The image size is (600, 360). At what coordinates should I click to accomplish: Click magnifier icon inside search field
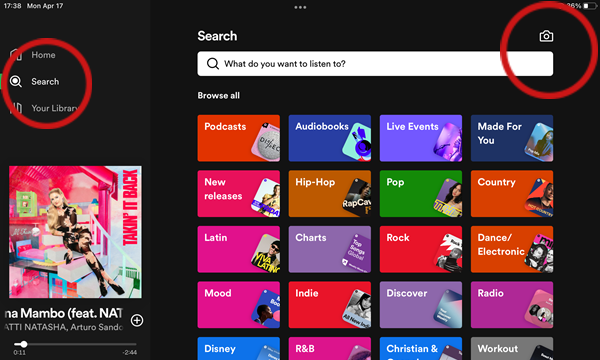tap(213, 64)
